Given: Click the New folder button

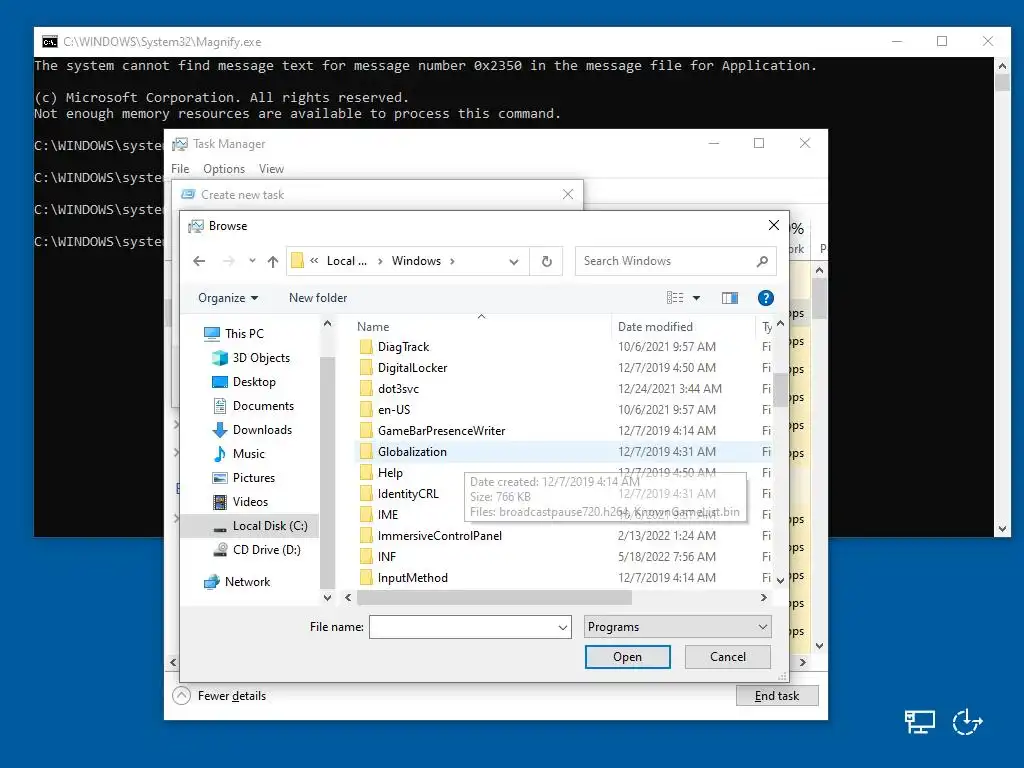Looking at the screenshot, I should [318, 298].
